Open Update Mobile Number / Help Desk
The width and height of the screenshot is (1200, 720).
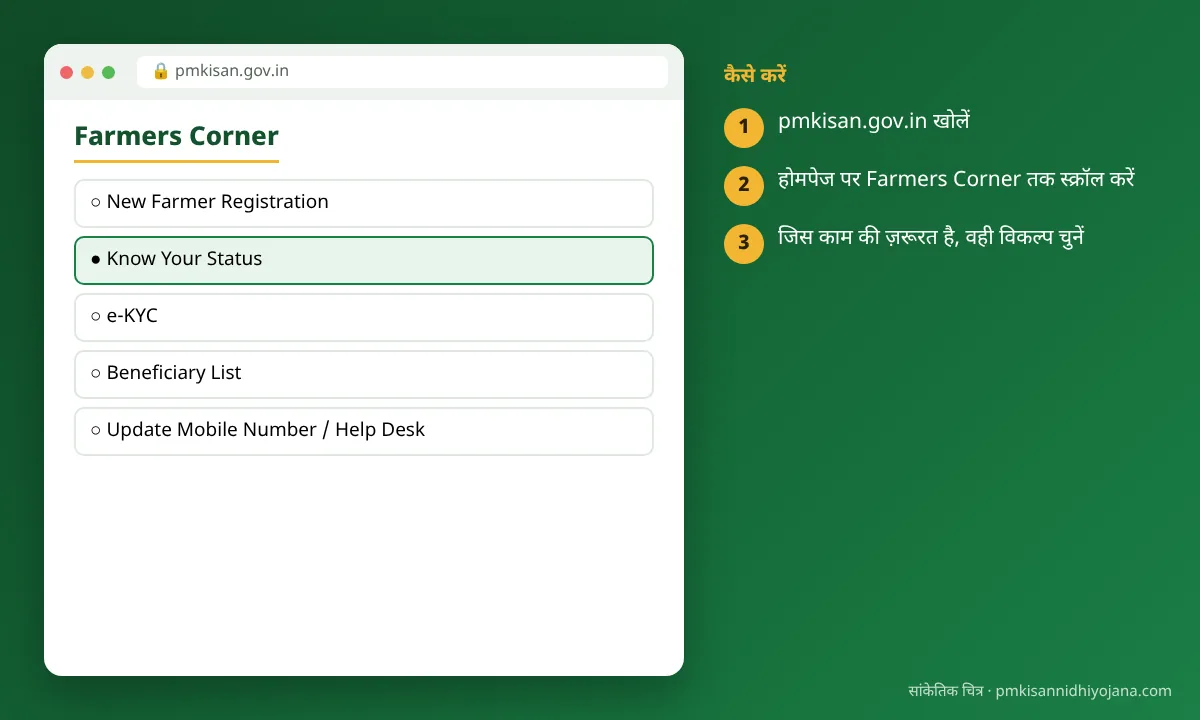coord(364,431)
